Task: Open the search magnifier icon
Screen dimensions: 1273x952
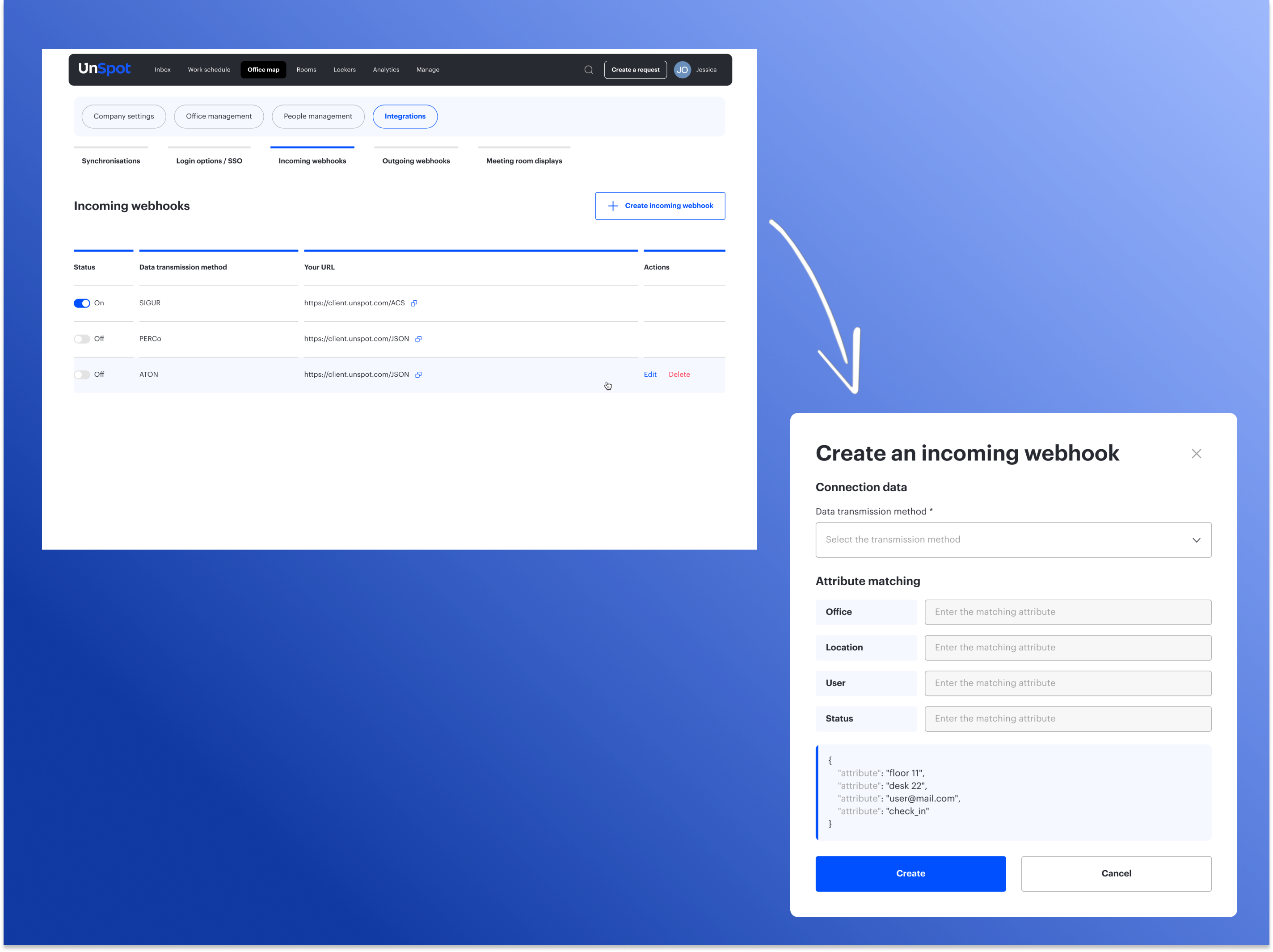Action: [588, 70]
